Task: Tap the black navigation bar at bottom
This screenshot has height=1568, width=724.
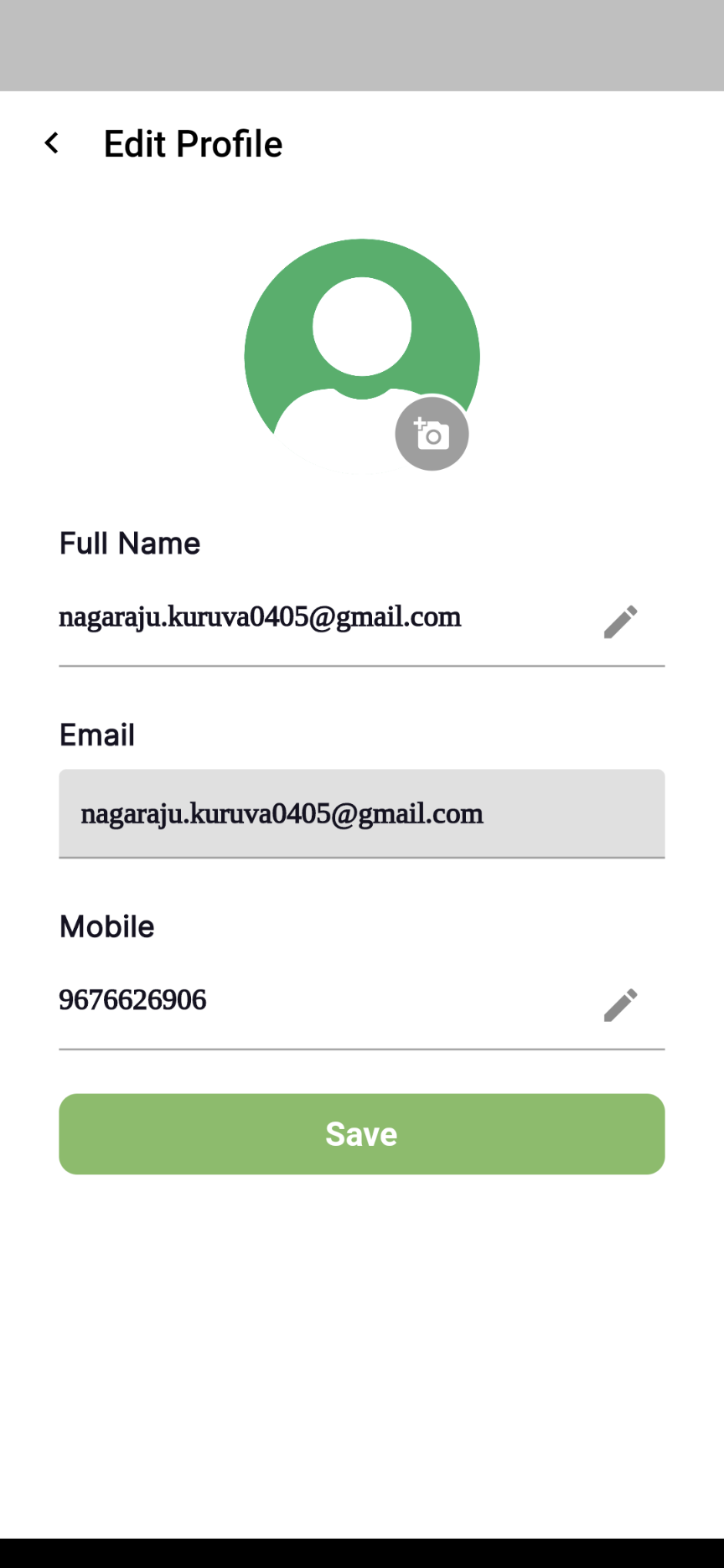Action: click(x=362, y=1553)
